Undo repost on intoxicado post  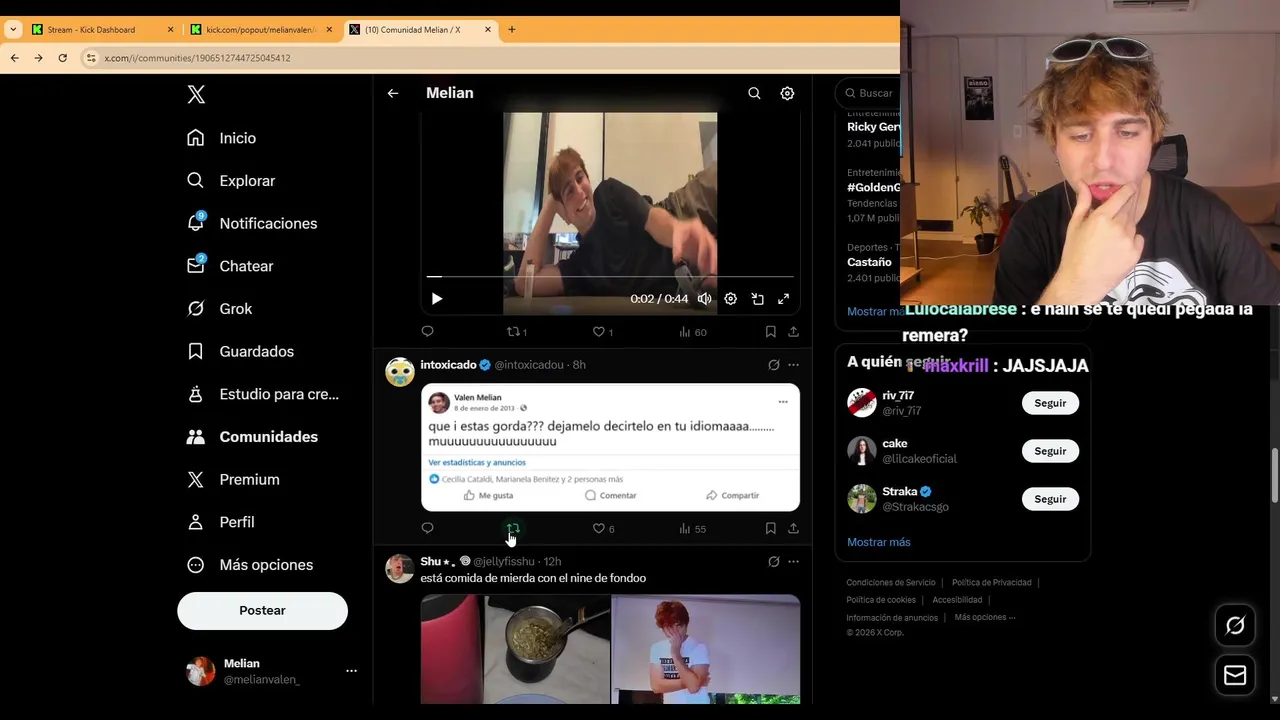click(x=513, y=528)
